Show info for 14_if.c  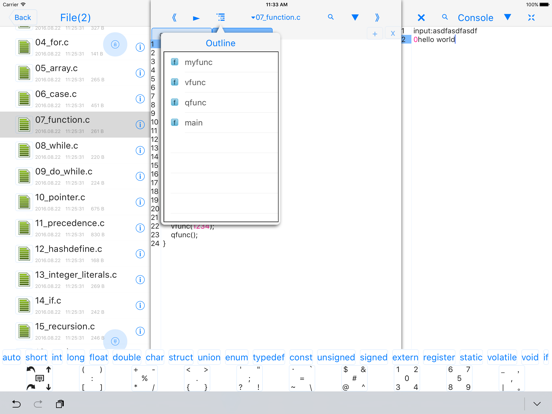coord(140,305)
